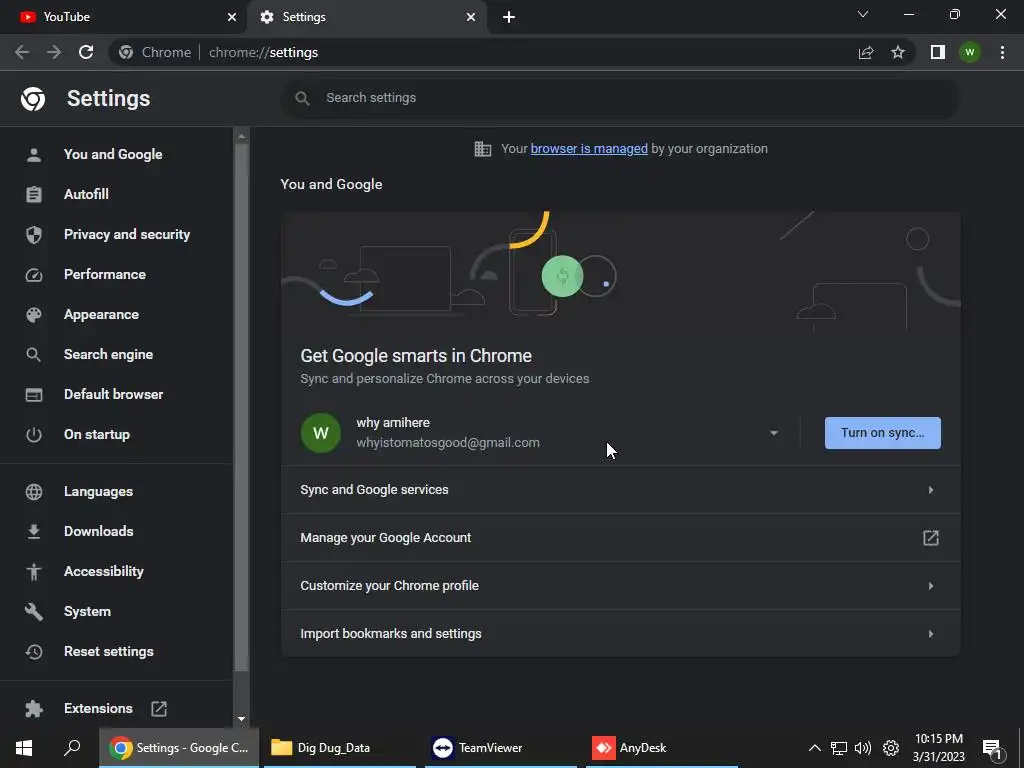Viewport: 1024px width, 768px height.
Task: Go back with the back arrow
Action: (x=22, y=52)
